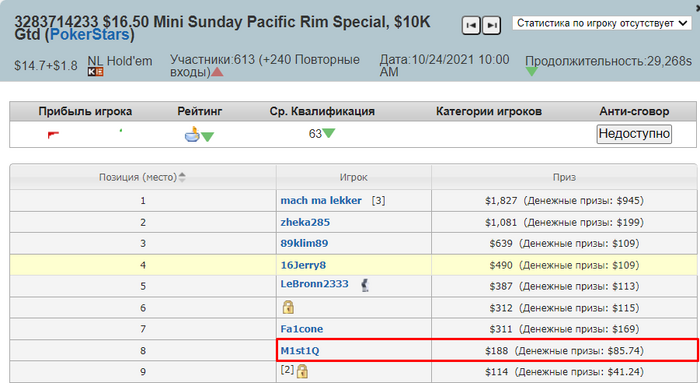Go to the previous tournament arrow button
This screenshot has height=383, width=700.
pos(471,25)
